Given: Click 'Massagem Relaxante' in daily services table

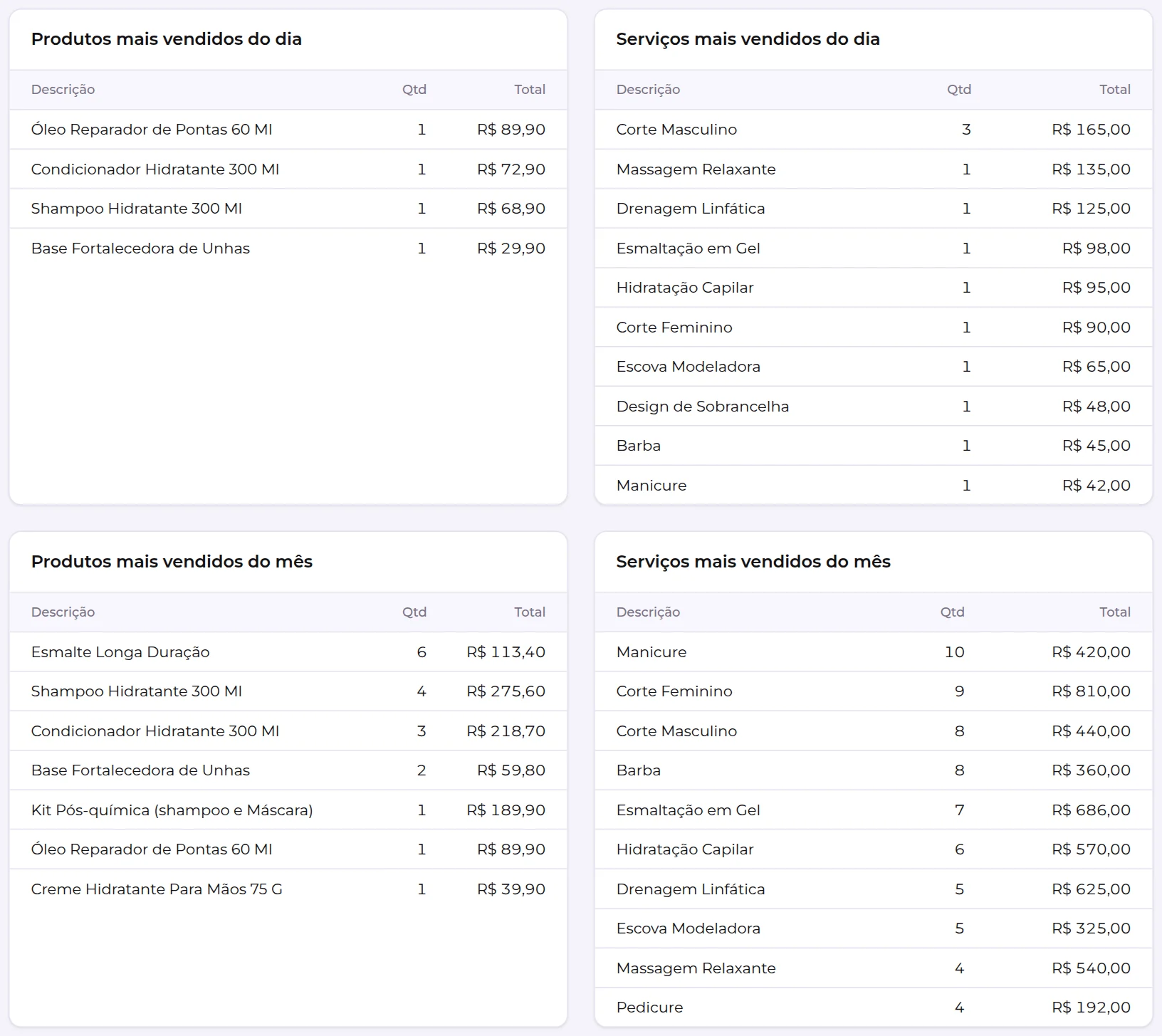Looking at the screenshot, I should [x=696, y=169].
